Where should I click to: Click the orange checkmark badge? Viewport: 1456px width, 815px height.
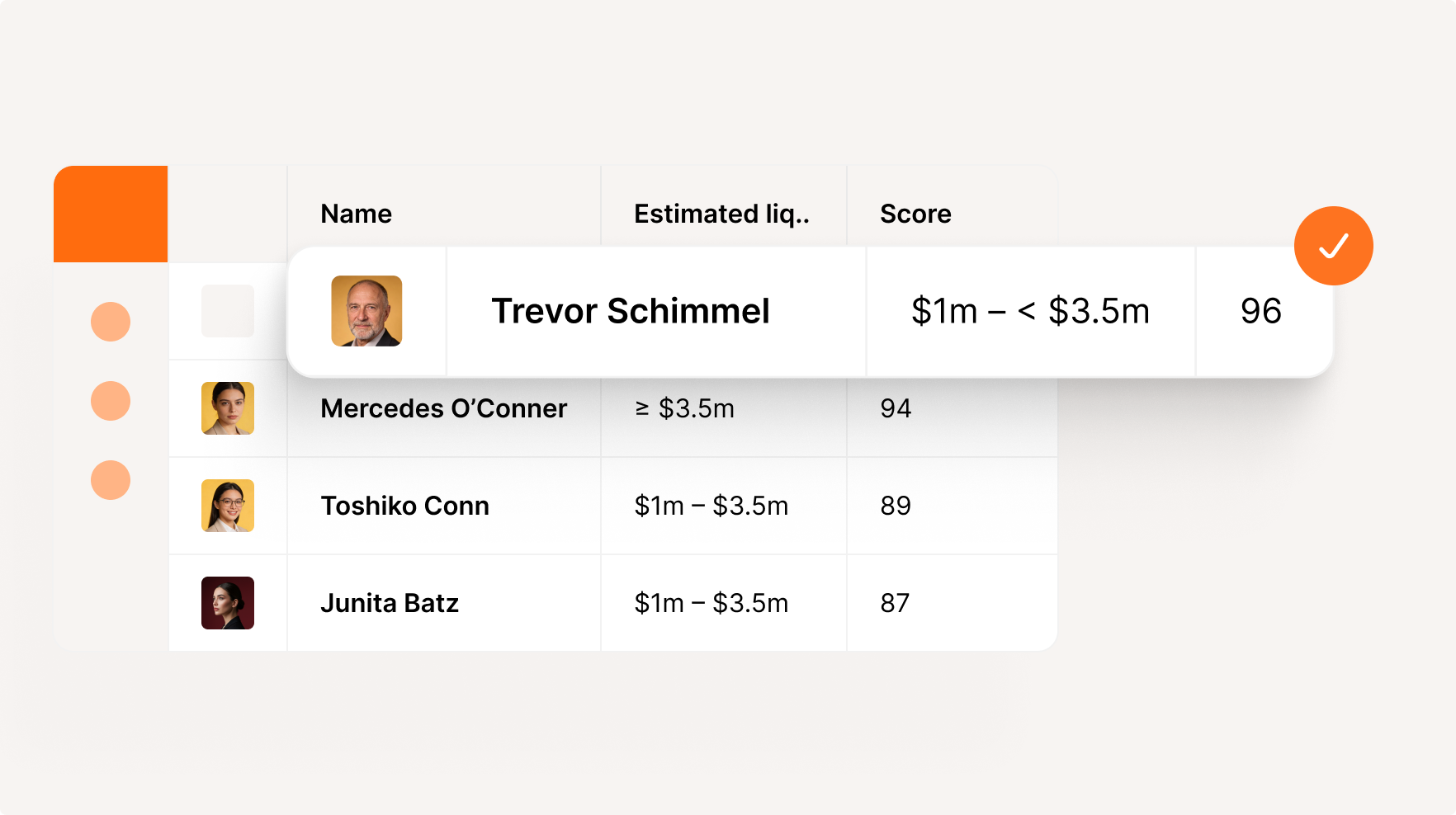1333,246
